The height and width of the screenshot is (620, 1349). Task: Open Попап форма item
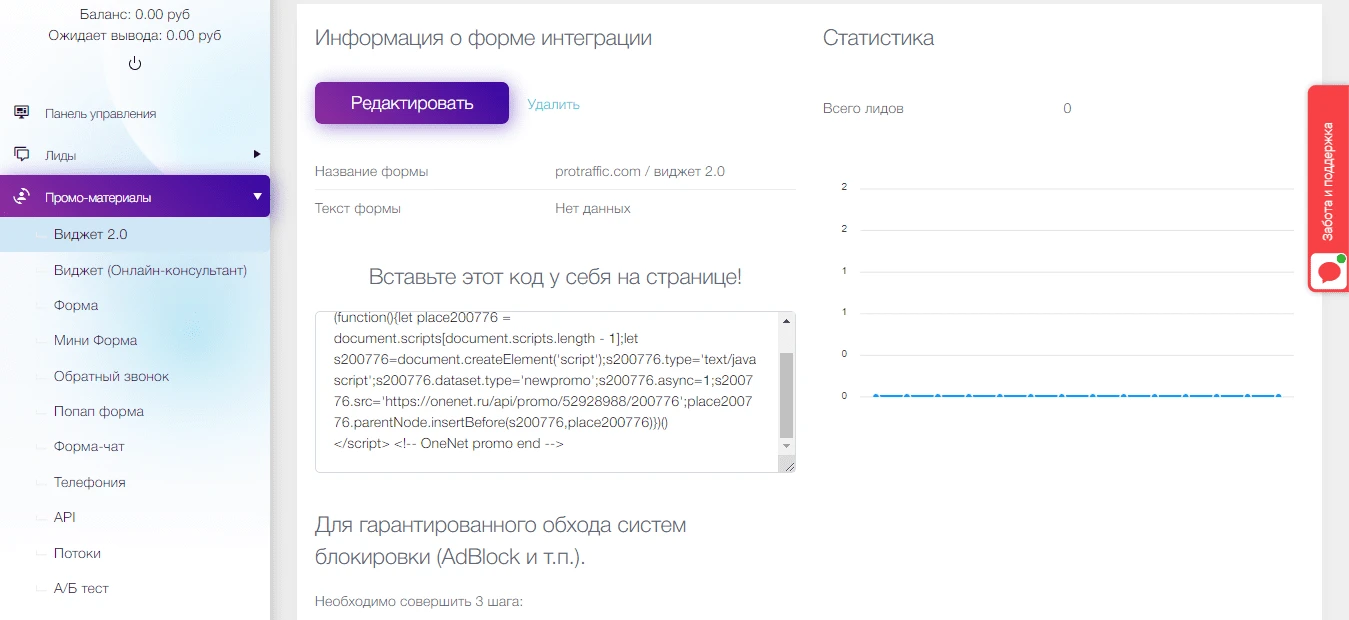pyautogui.click(x=99, y=411)
